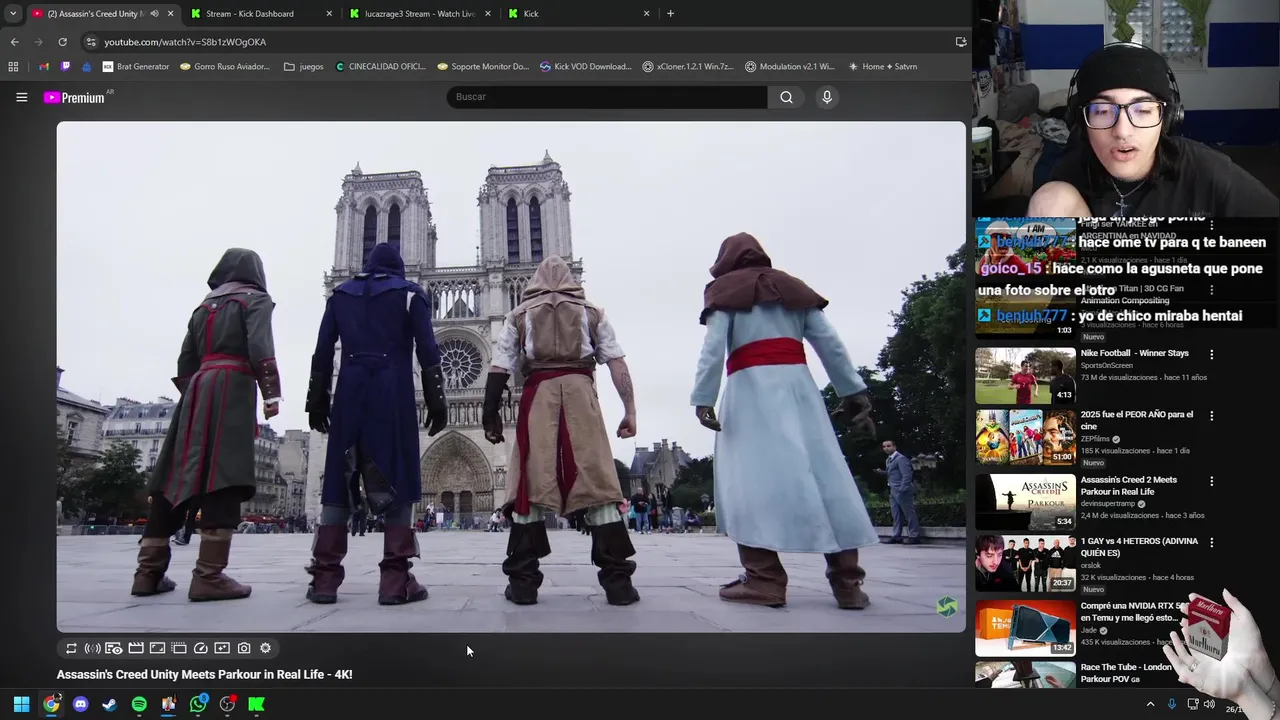Click the clapperboard cinema mode icon
This screenshot has height=720, width=1280.
[136, 648]
